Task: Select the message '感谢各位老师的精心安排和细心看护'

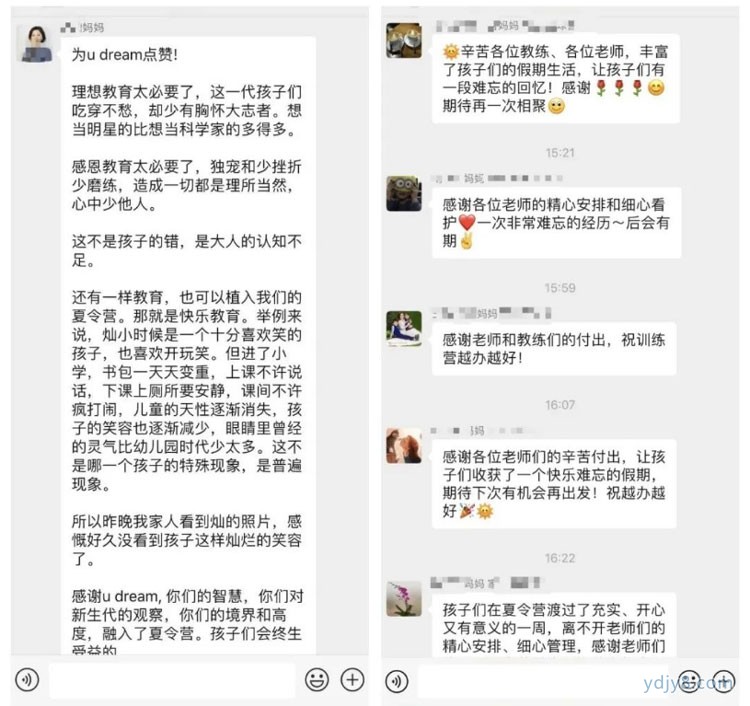Action: point(556,223)
